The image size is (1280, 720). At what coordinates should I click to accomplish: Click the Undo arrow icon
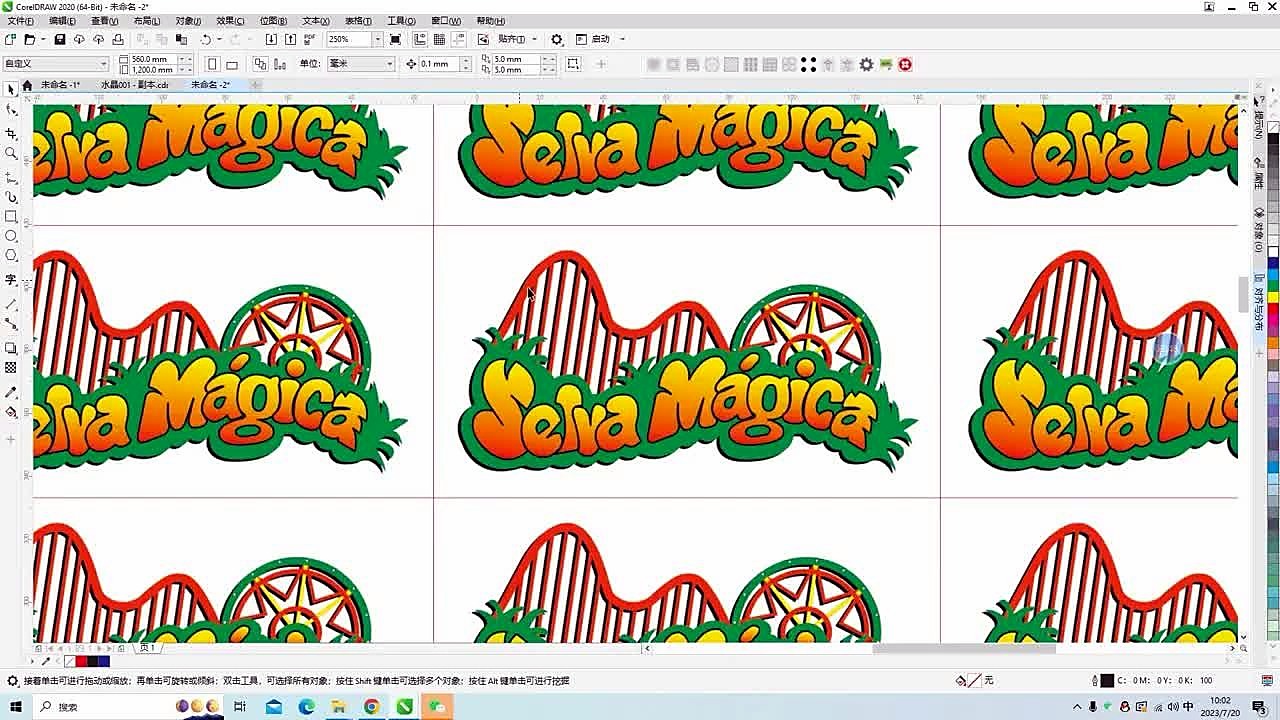click(x=205, y=39)
